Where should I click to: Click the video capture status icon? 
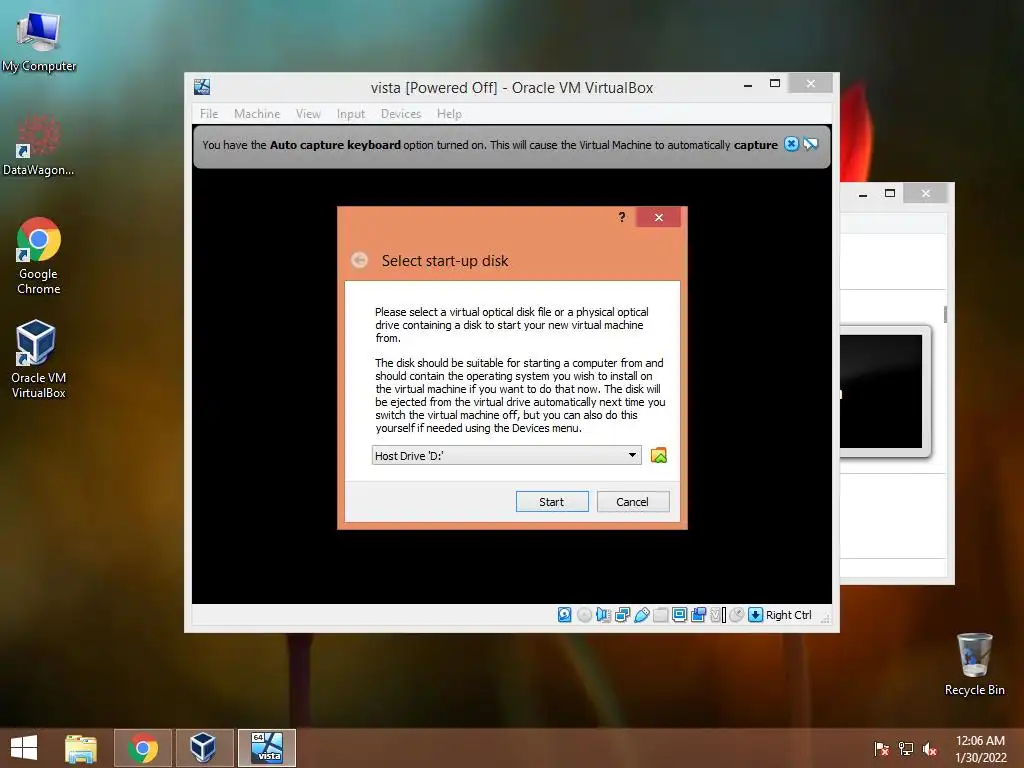tap(698, 615)
